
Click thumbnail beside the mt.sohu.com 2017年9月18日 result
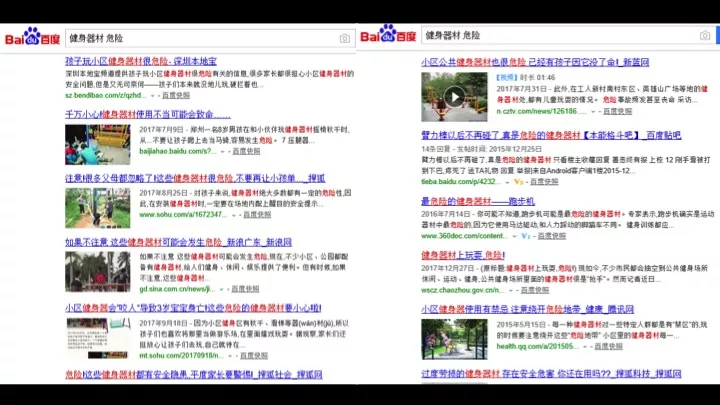point(97,338)
